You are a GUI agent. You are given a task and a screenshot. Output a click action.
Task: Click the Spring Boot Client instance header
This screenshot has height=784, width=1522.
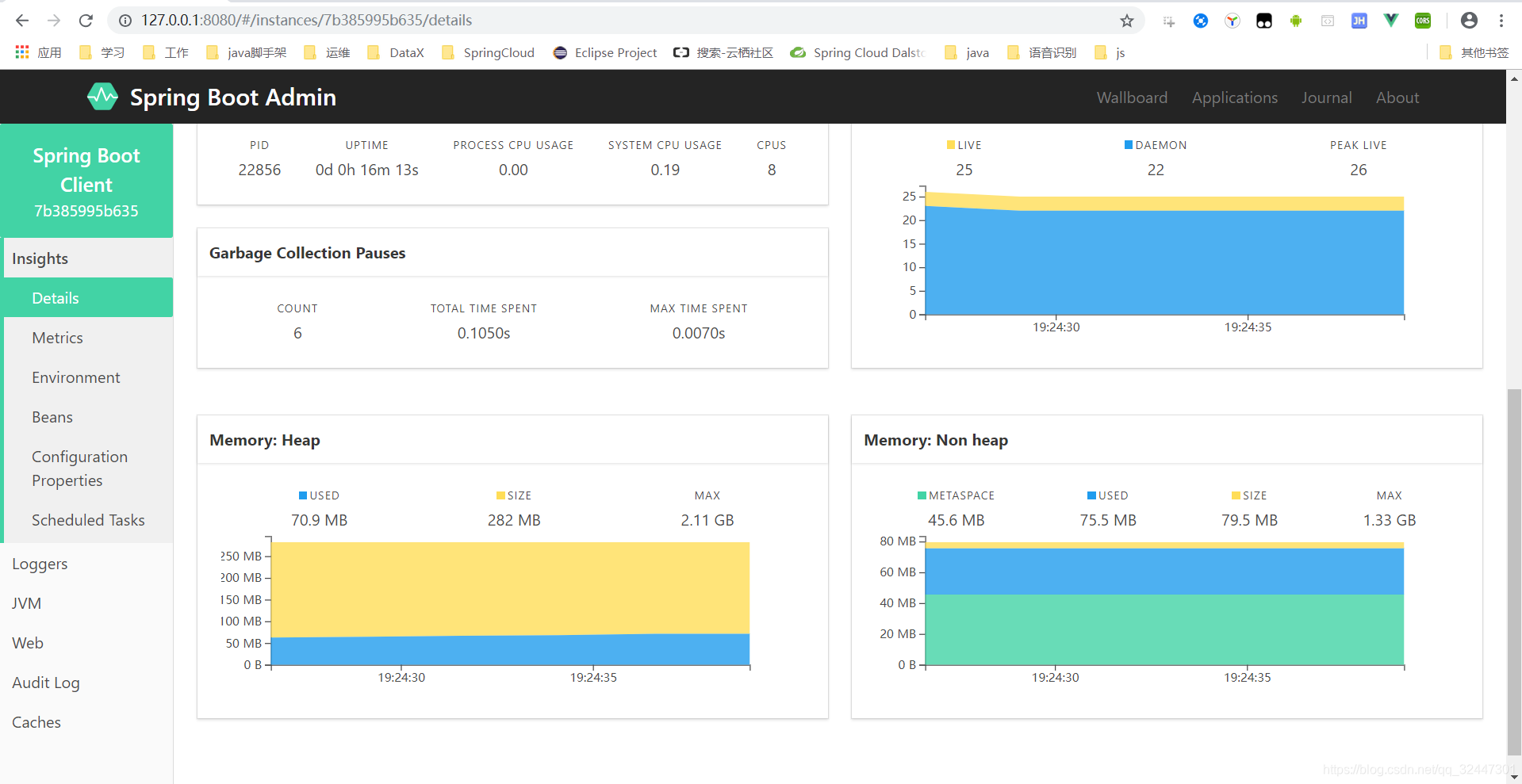pyautogui.click(x=86, y=181)
